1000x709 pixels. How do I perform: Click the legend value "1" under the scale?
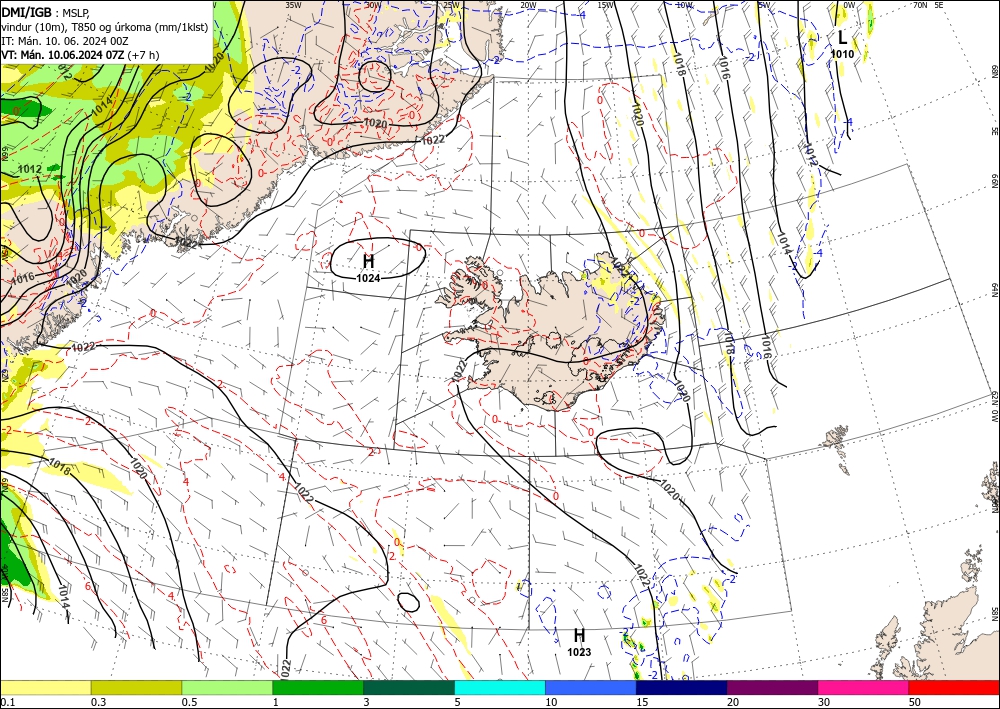click(275, 702)
